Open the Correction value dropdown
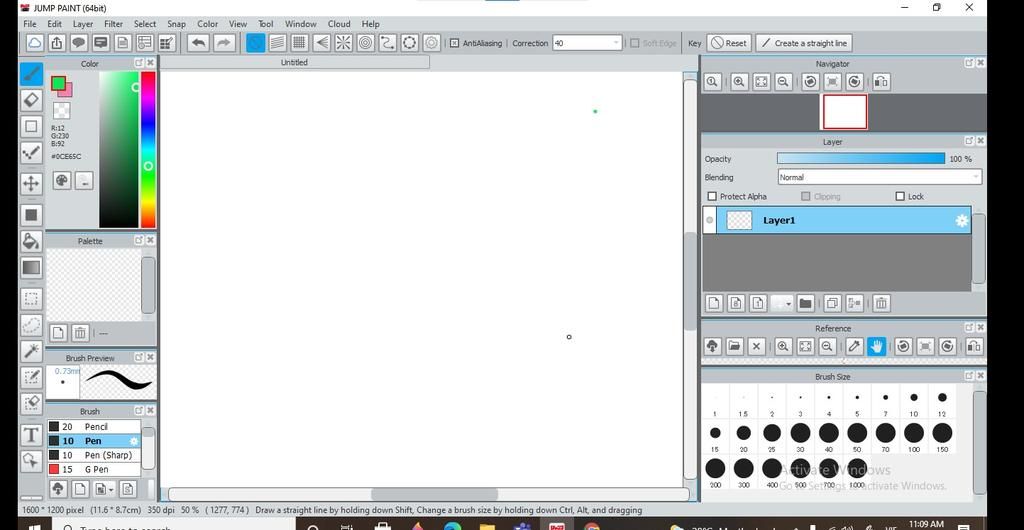The height and width of the screenshot is (530, 1024). (x=615, y=43)
